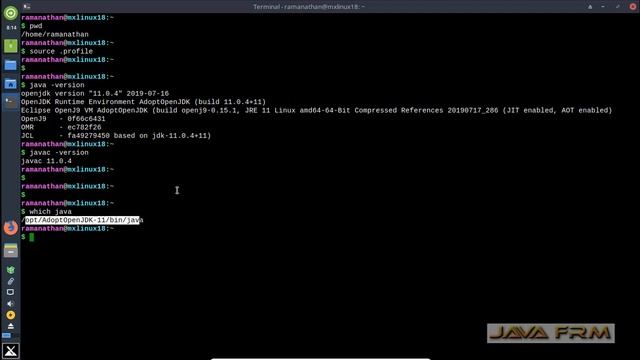
Task: Click the '/home/ramanathan' output line
Action: (x=55, y=35)
